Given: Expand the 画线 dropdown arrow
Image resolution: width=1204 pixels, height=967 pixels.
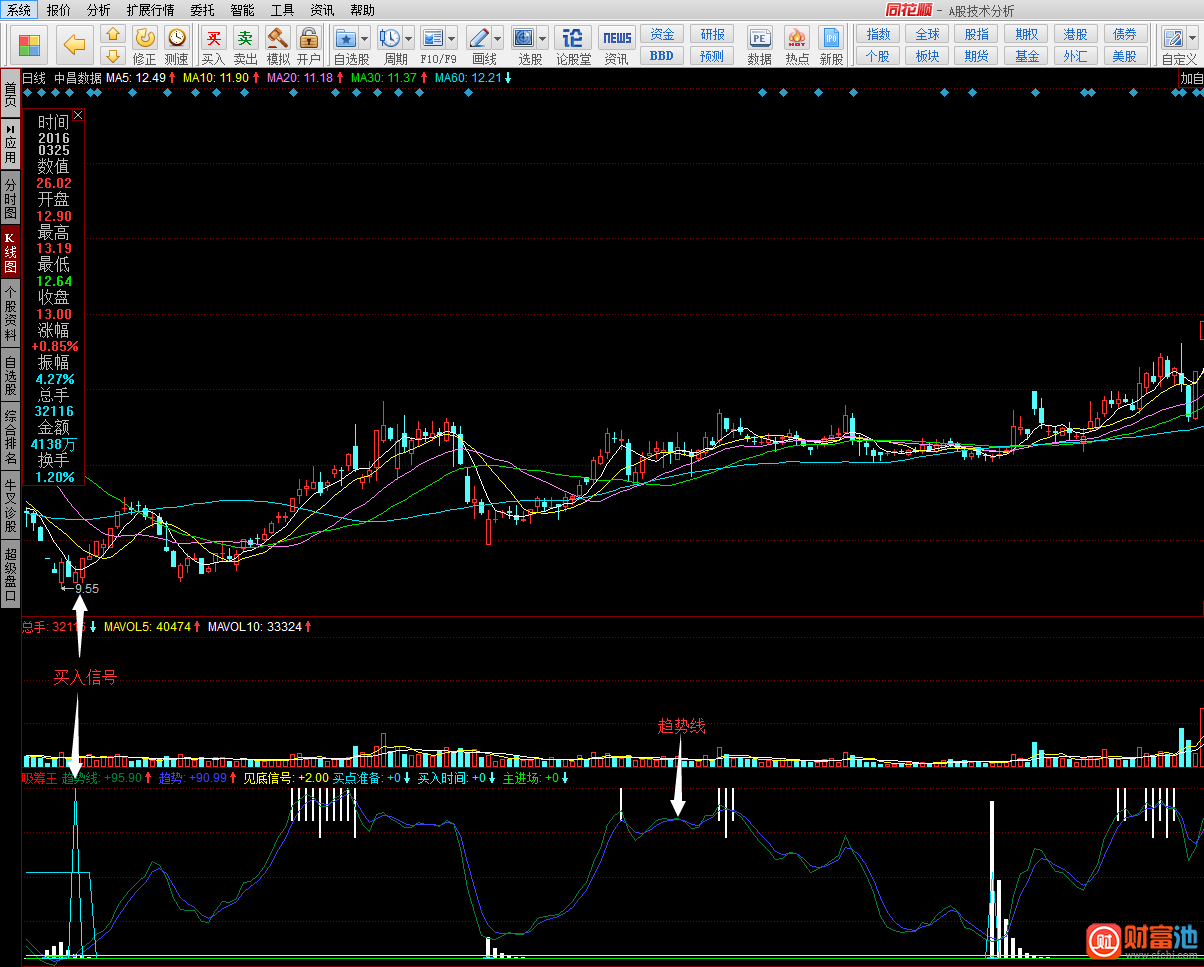Looking at the screenshot, I should (498, 39).
